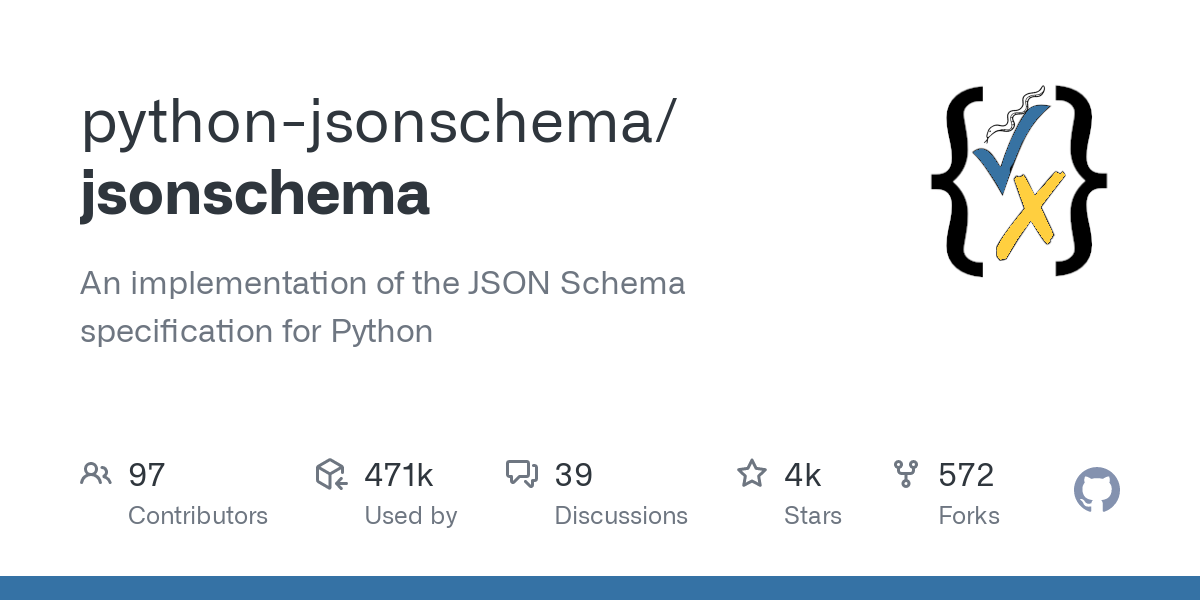Click the Stars star icon
Viewport: 1200px width, 600px height.
(x=752, y=473)
